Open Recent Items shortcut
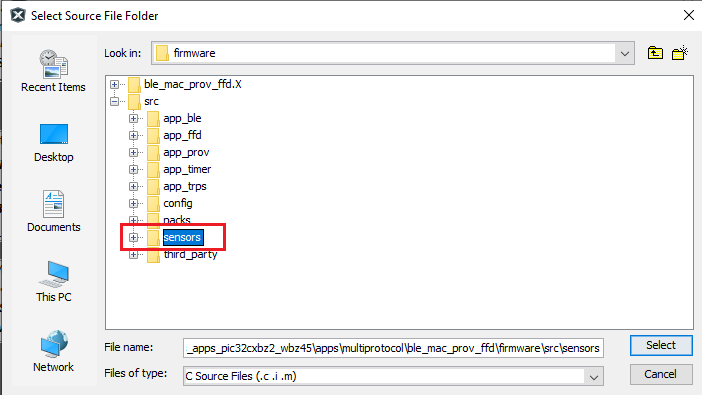 pyautogui.click(x=53, y=71)
